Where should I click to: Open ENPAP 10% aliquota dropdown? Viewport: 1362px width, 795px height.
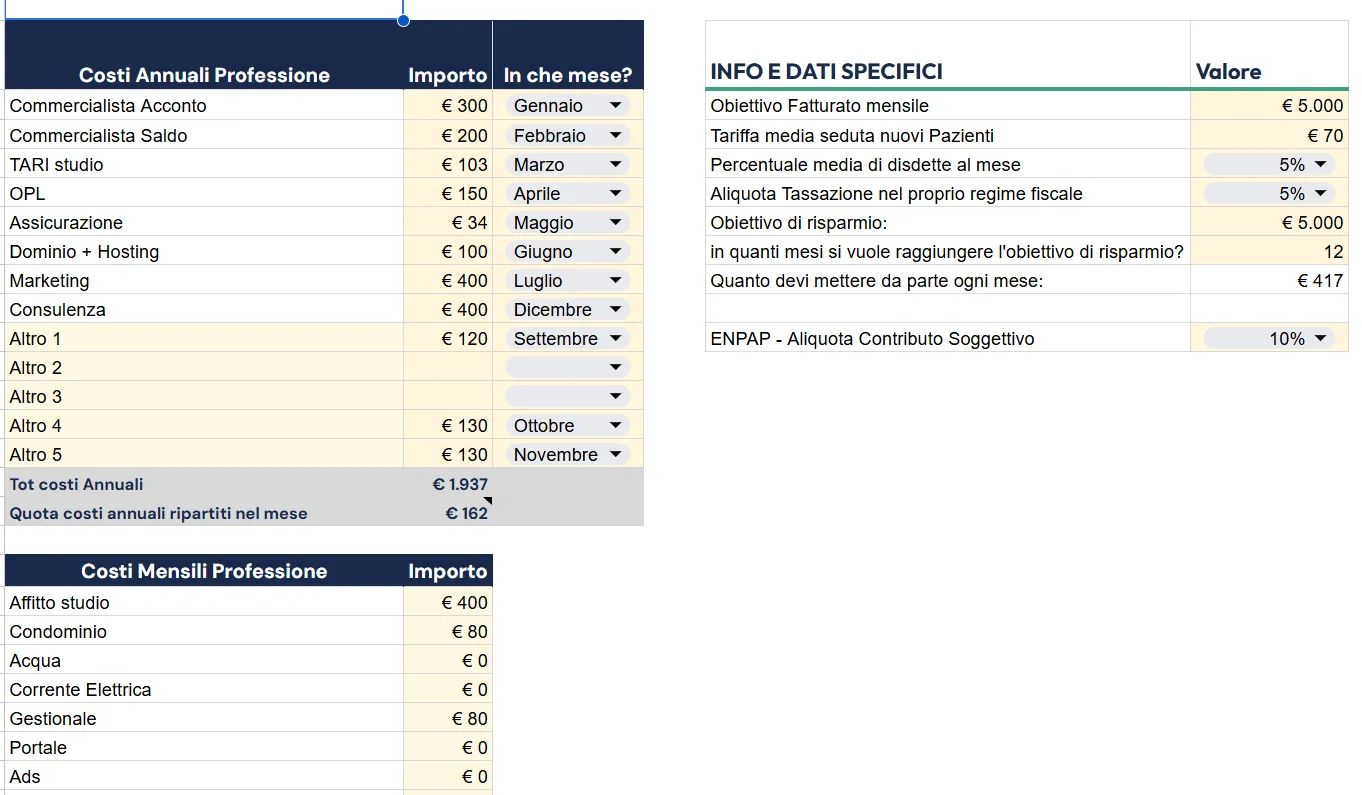pyautogui.click(x=1269, y=339)
